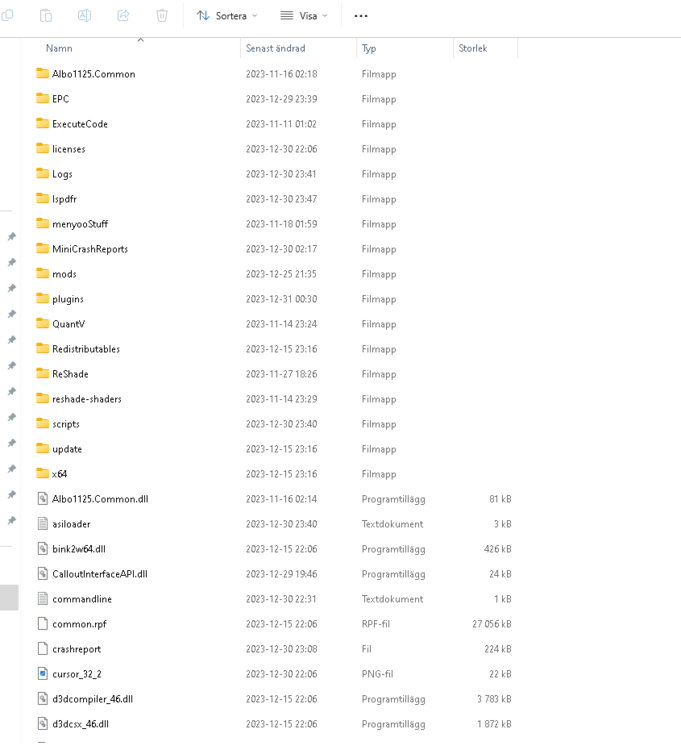The width and height of the screenshot is (681, 750).
Task: Select the licenses folder icon
Action: coord(43,148)
